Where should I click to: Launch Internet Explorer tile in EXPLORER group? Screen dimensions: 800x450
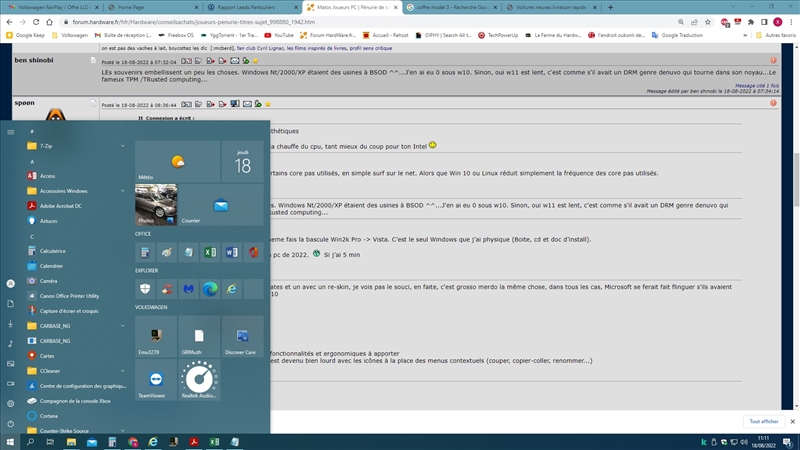pos(232,289)
